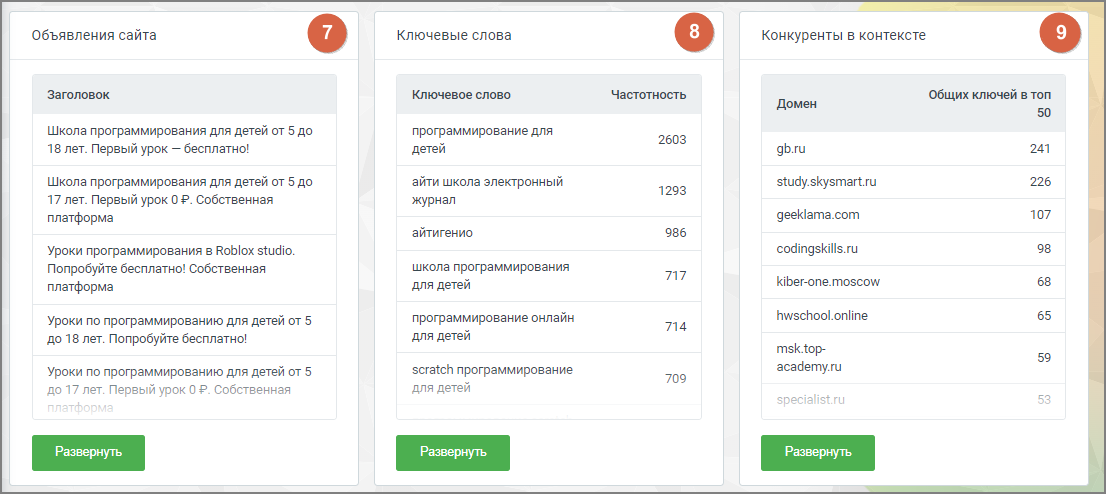Click Развернуть under Ключевые слова panel
Image resolution: width=1106 pixels, height=494 pixels.
[453, 452]
